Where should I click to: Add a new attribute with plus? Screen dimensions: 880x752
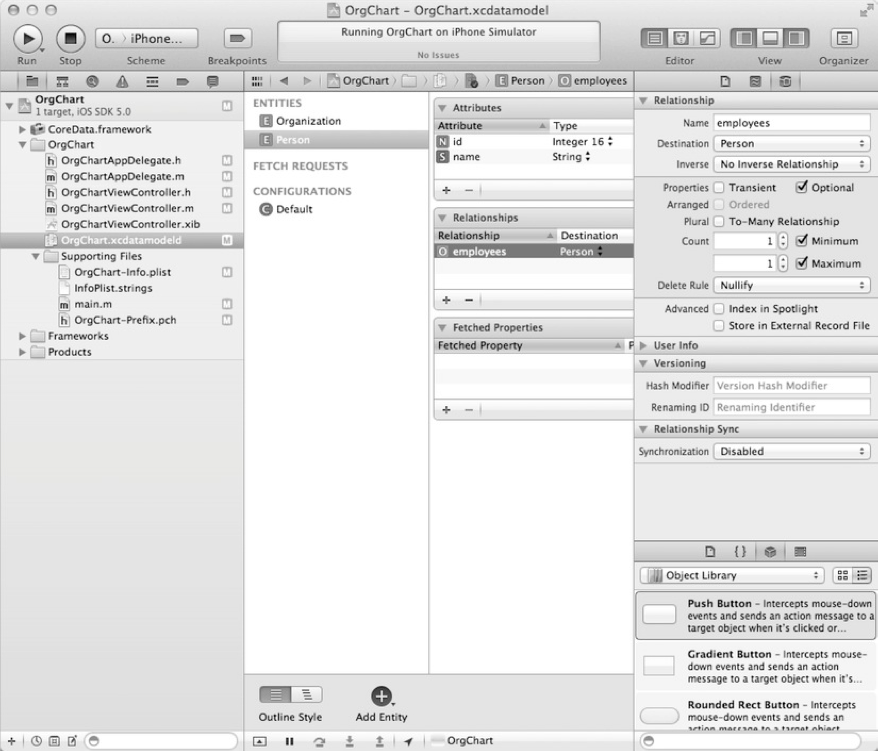point(446,190)
